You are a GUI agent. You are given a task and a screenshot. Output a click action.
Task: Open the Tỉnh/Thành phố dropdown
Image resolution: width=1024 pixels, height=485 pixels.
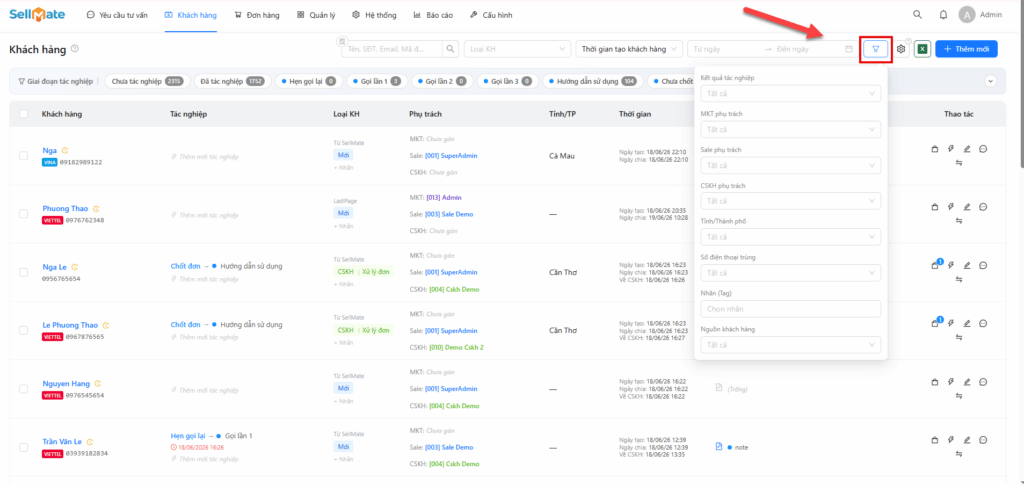pos(790,237)
